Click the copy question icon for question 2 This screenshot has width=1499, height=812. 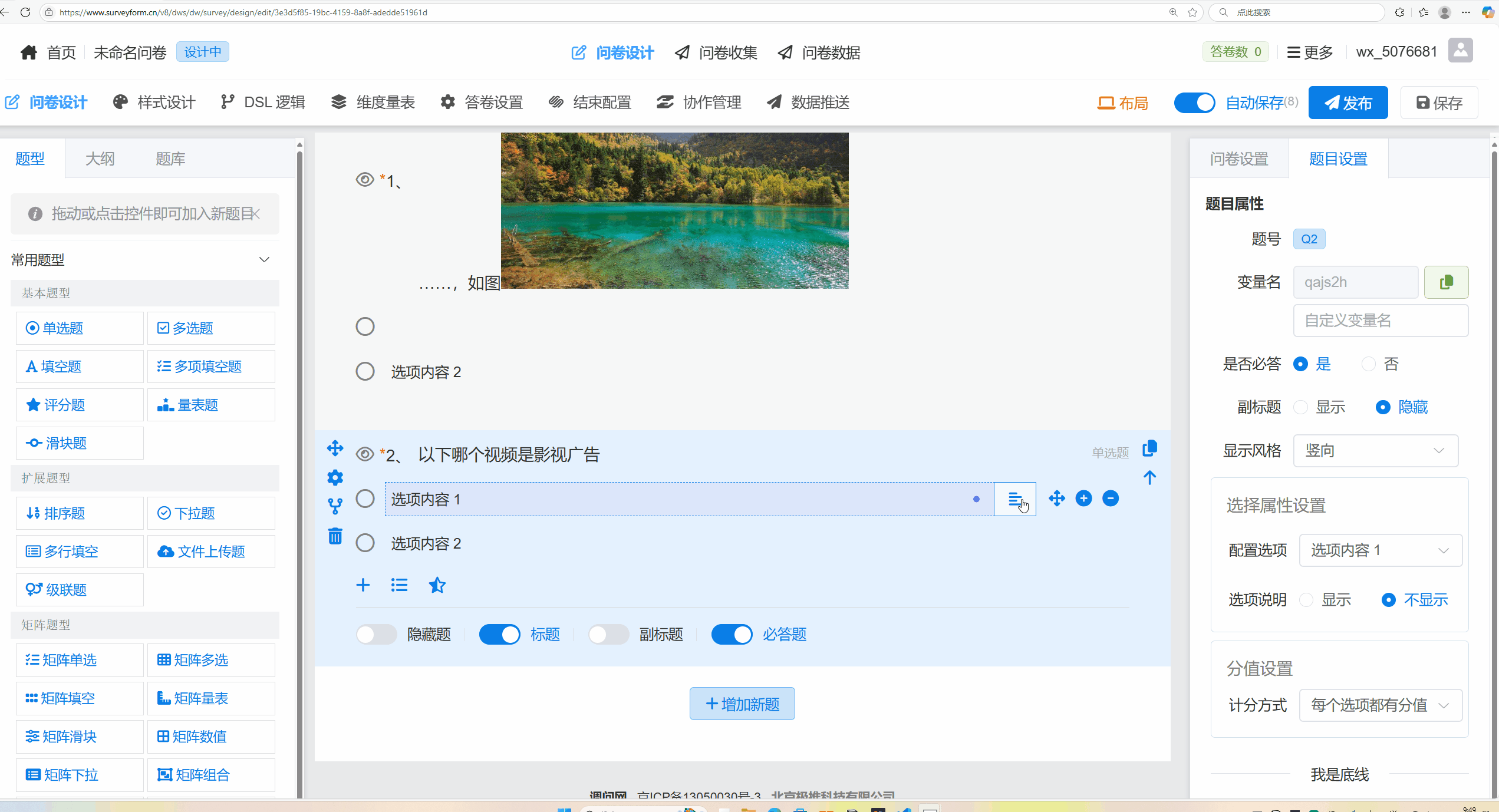1149,449
